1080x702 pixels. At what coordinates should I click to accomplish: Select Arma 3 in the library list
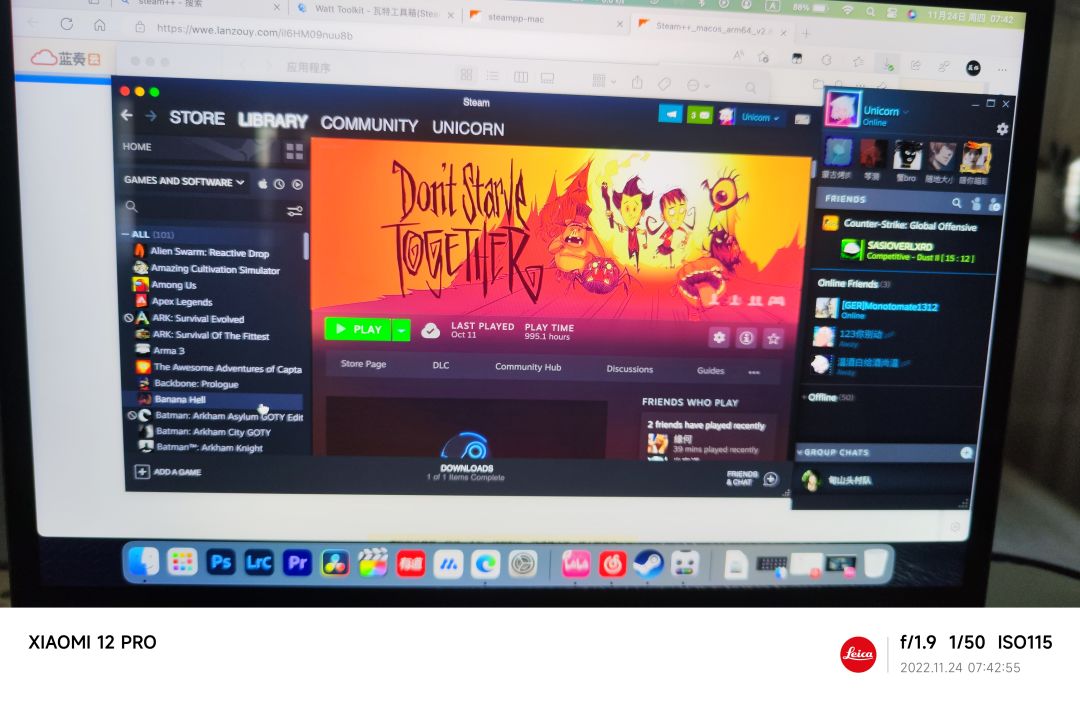pos(169,351)
